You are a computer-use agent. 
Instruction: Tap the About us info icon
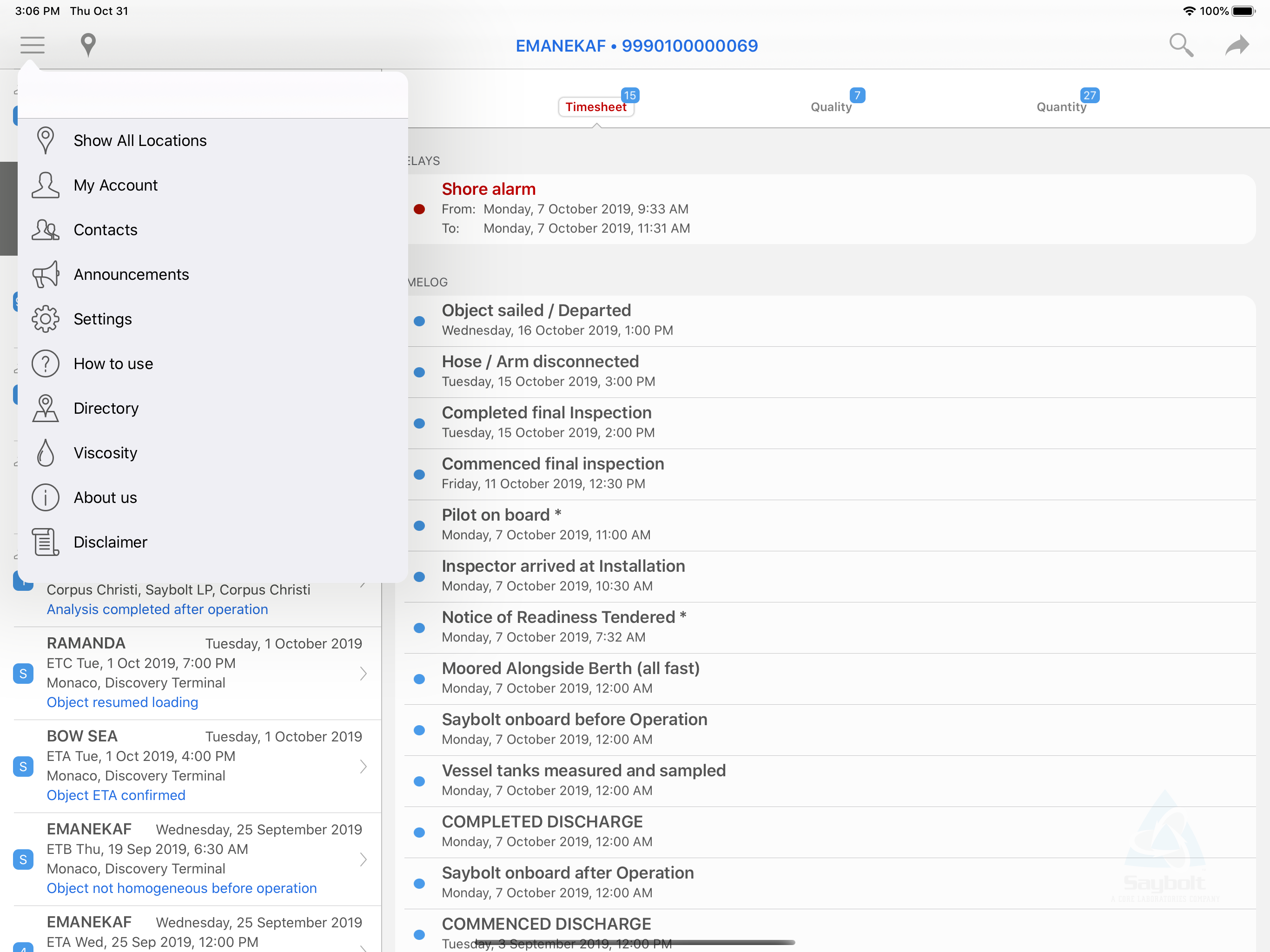pyautogui.click(x=46, y=497)
